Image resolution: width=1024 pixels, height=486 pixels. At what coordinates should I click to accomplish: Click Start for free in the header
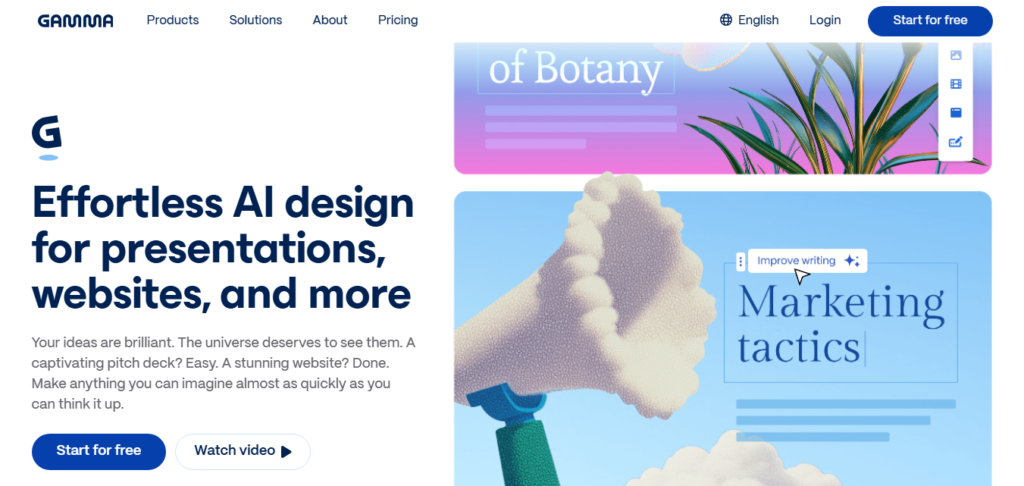[x=930, y=21]
